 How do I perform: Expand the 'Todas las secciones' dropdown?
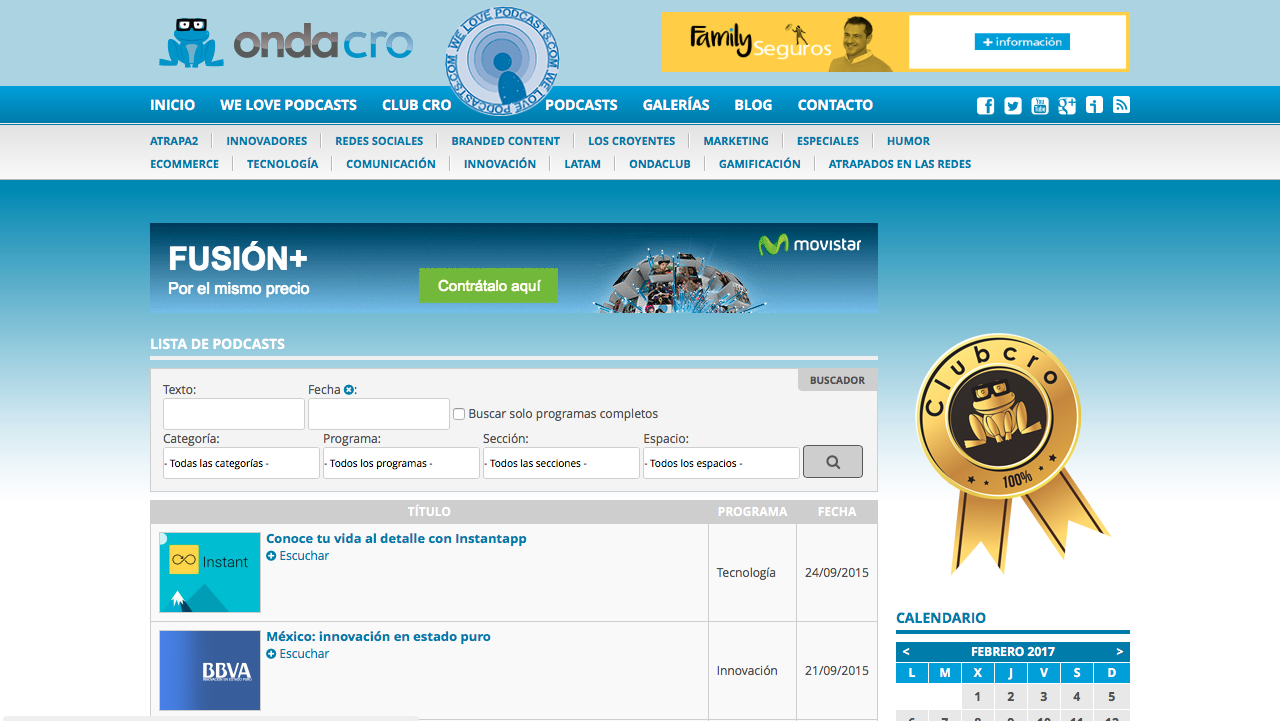[561, 462]
